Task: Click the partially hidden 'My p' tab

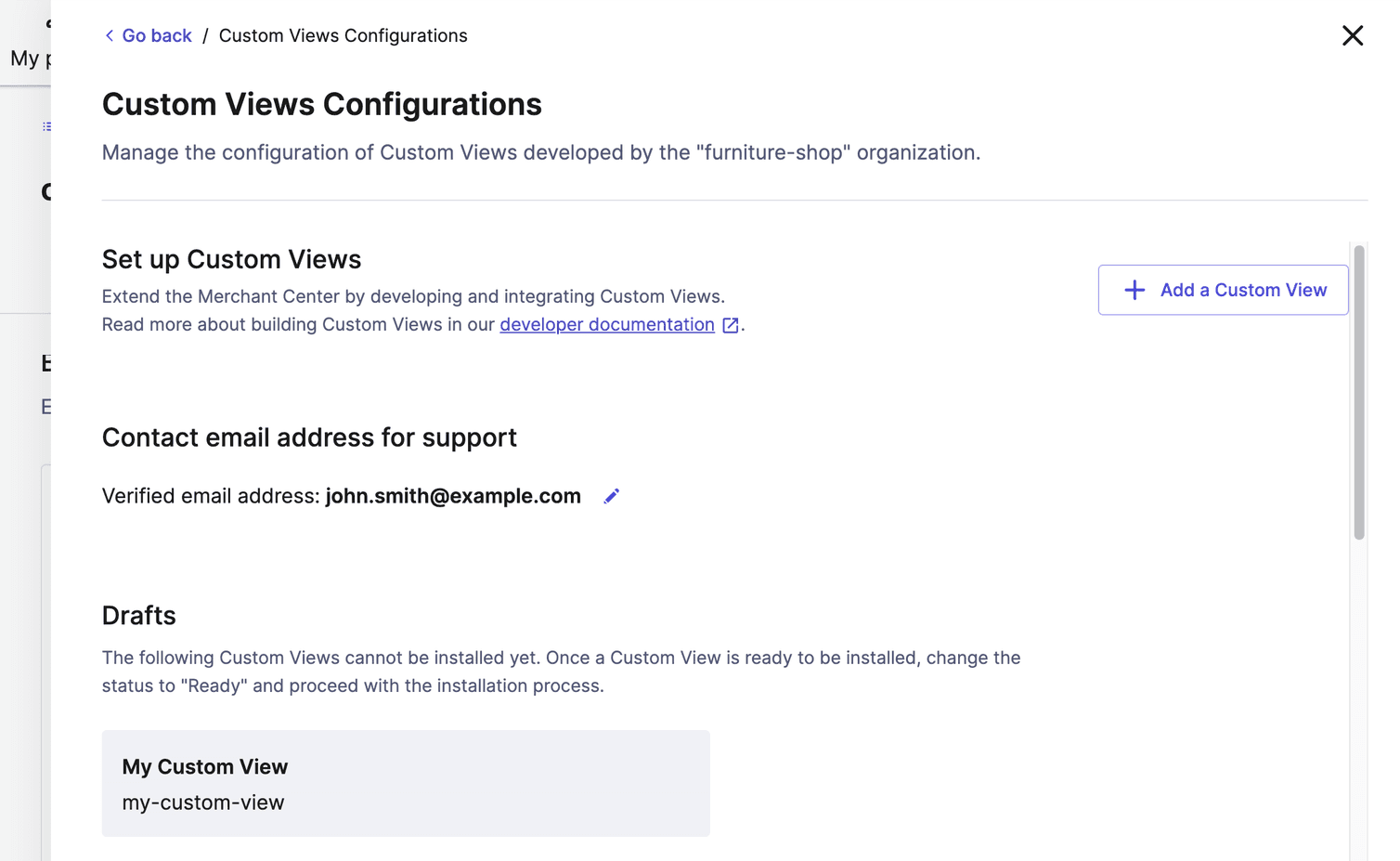Action: pyautogui.click(x=30, y=59)
